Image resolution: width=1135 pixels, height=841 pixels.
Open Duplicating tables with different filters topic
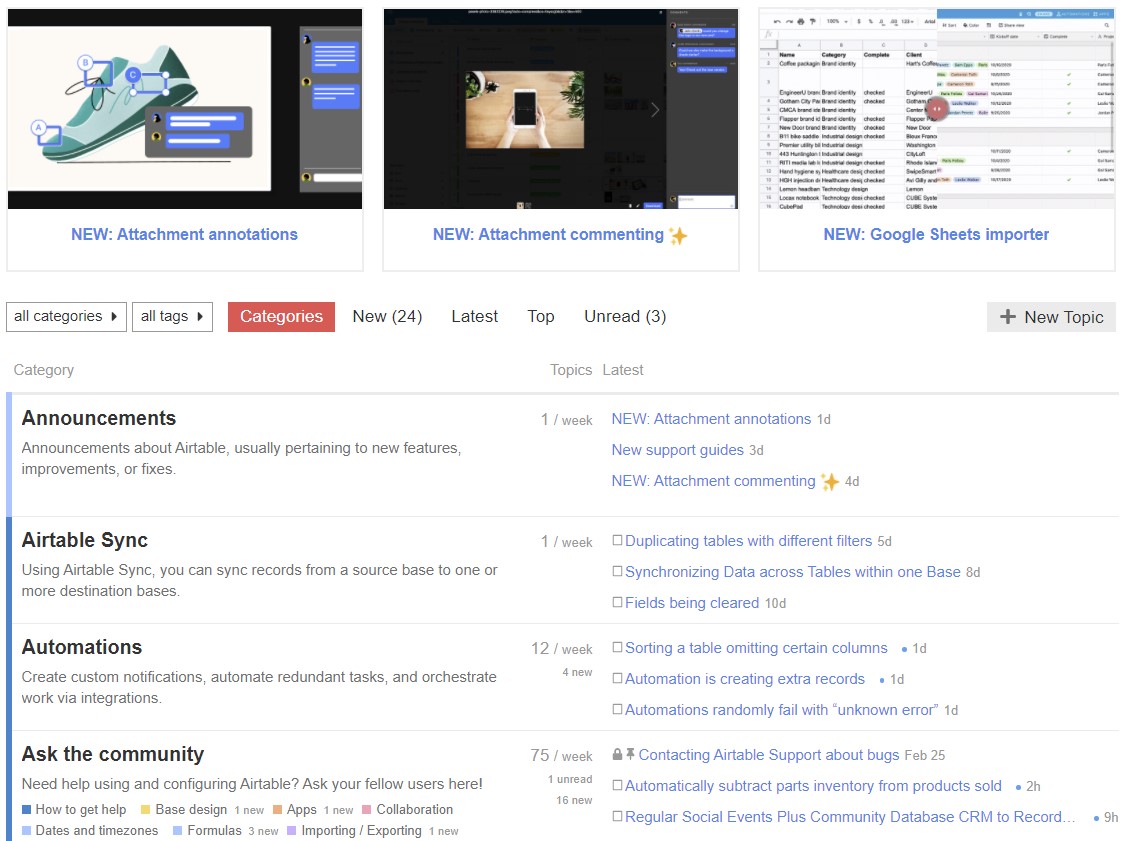(x=748, y=541)
